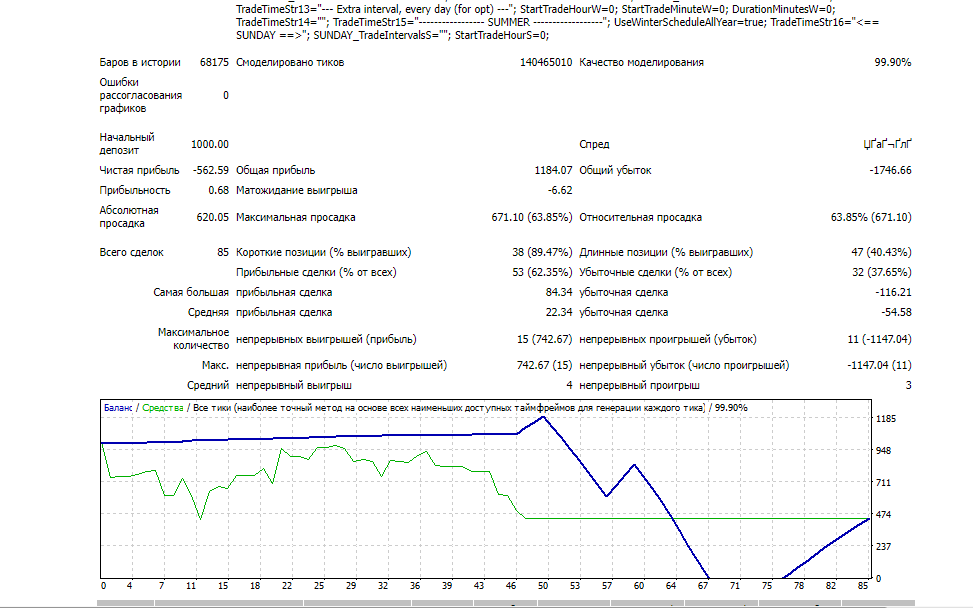Select the modelled ticks value 140465010
The width and height of the screenshot is (973, 608).
tap(546, 63)
